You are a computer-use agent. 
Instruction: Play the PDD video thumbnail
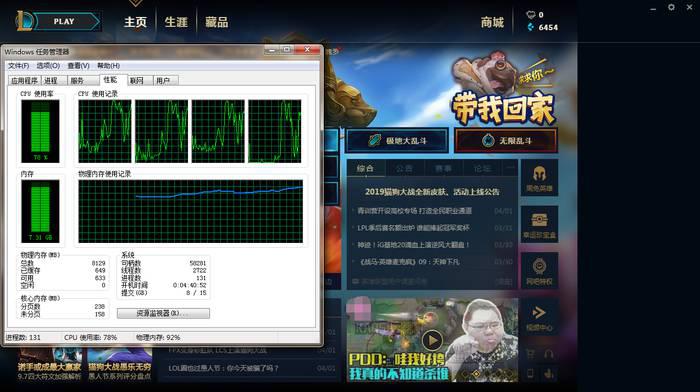(432, 339)
